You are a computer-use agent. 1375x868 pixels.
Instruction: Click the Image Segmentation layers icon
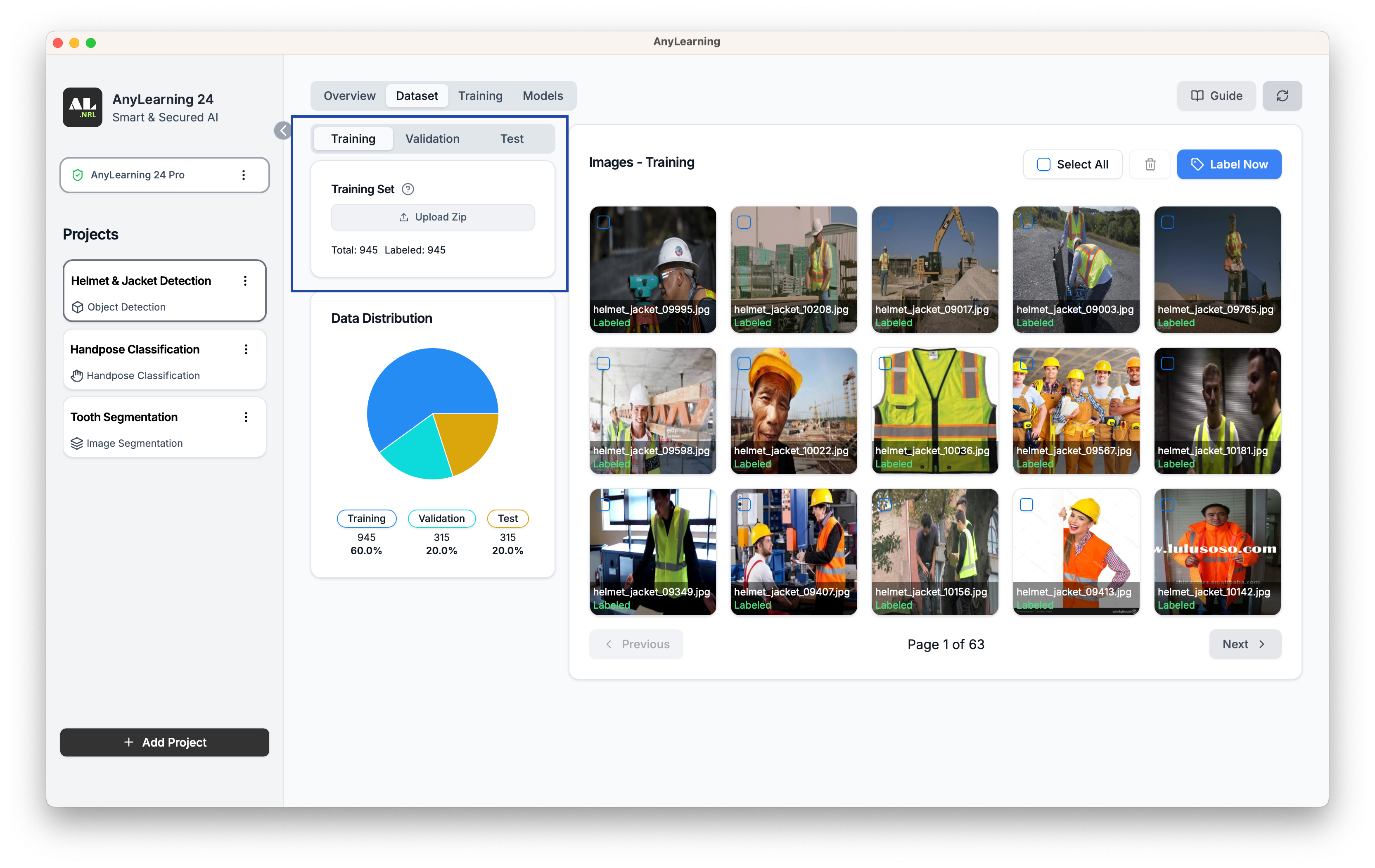[76, 443]
